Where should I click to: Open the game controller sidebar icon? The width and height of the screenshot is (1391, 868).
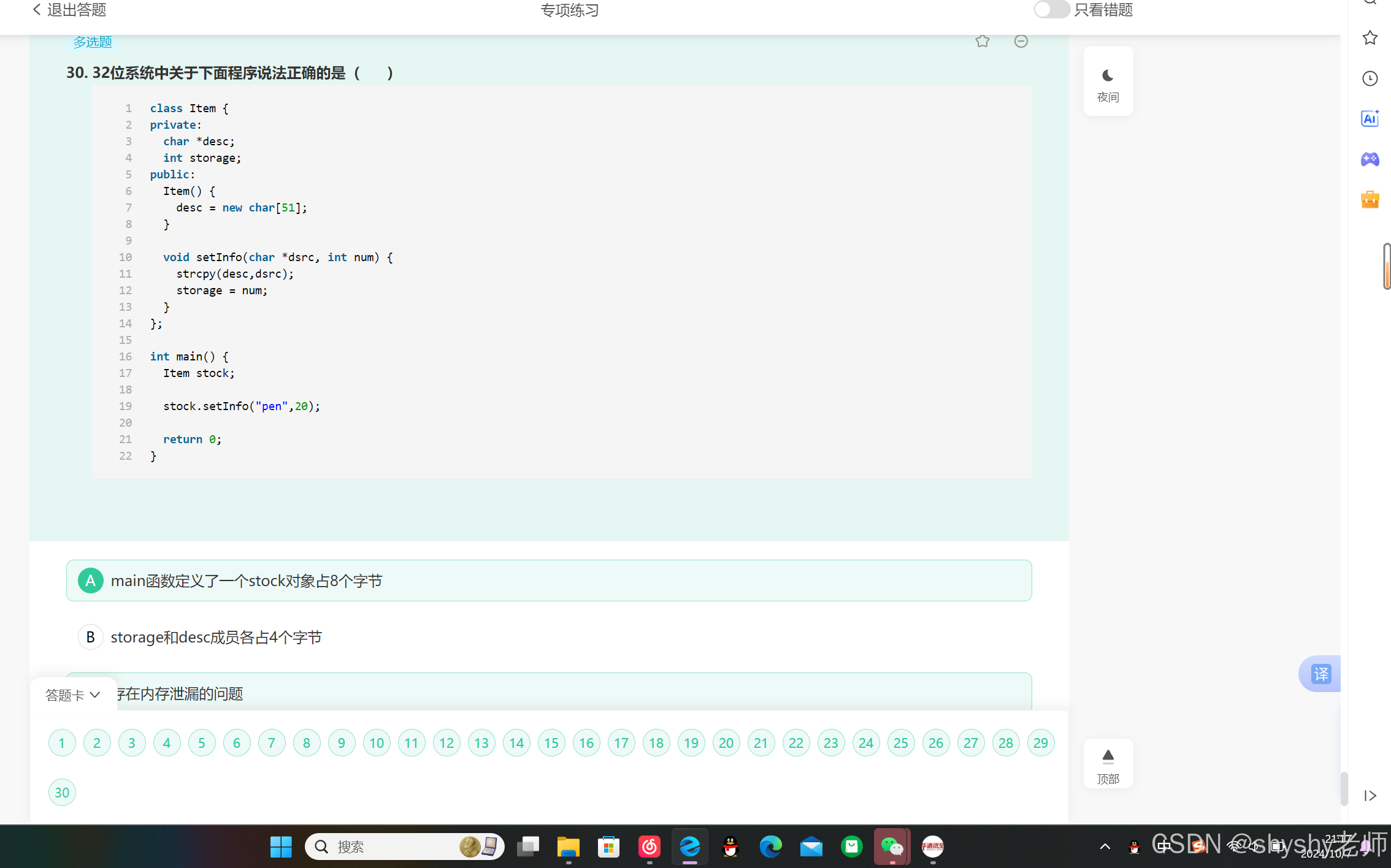tap(1370, 159)
